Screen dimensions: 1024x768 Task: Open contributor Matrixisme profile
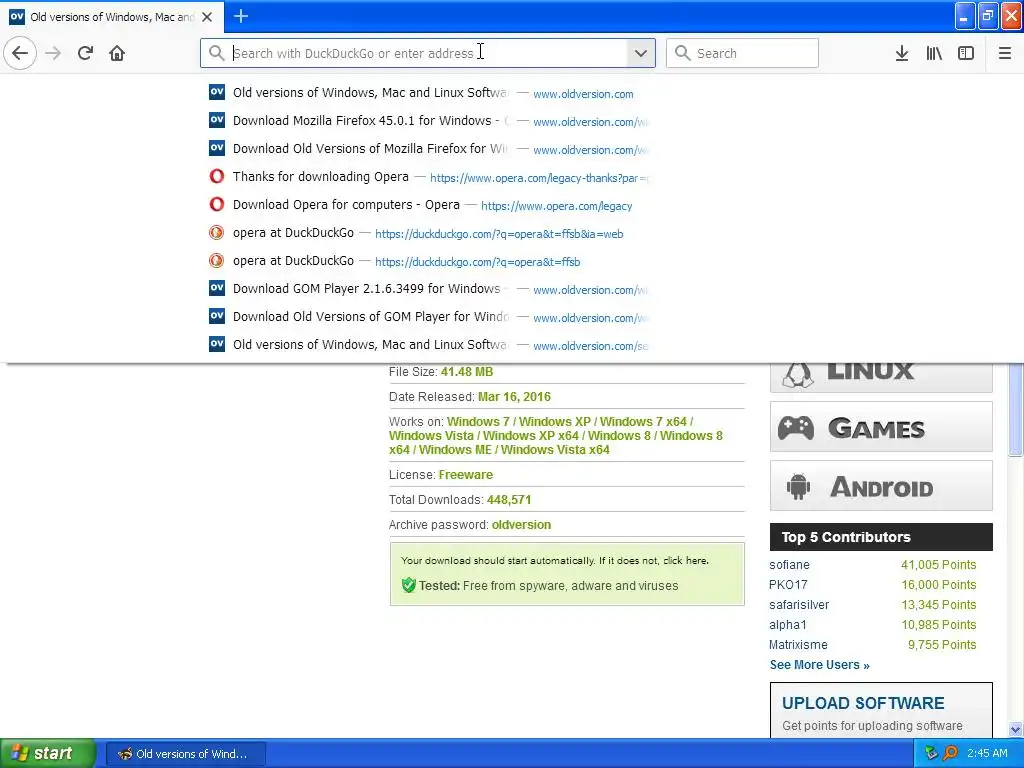point(798,645)
